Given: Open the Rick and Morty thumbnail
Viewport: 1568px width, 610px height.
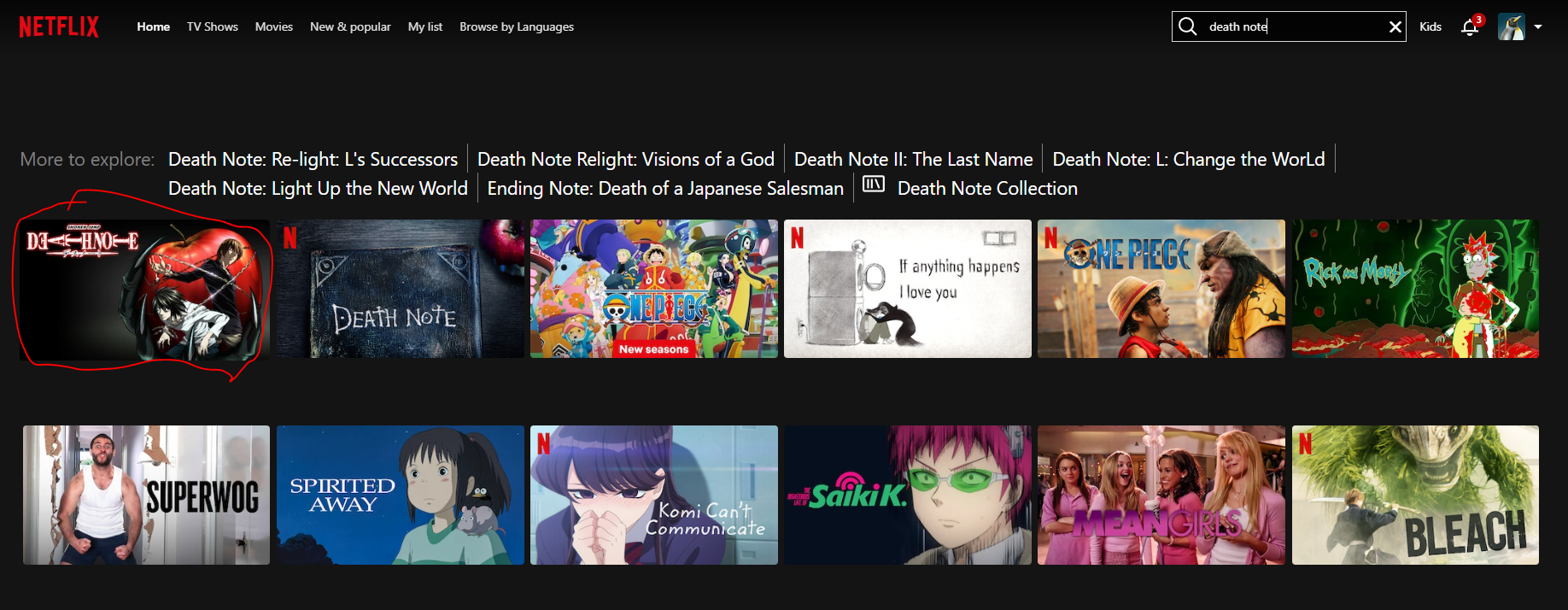Looking at the screenshot, I should pyautogui.click(x=1415, y=289).
